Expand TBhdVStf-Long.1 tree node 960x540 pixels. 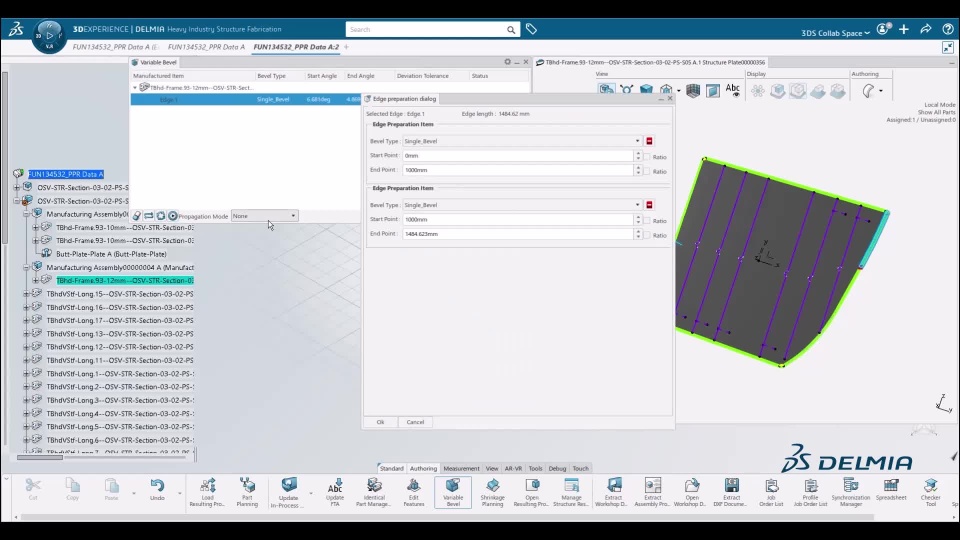click(x=26, y=373)
